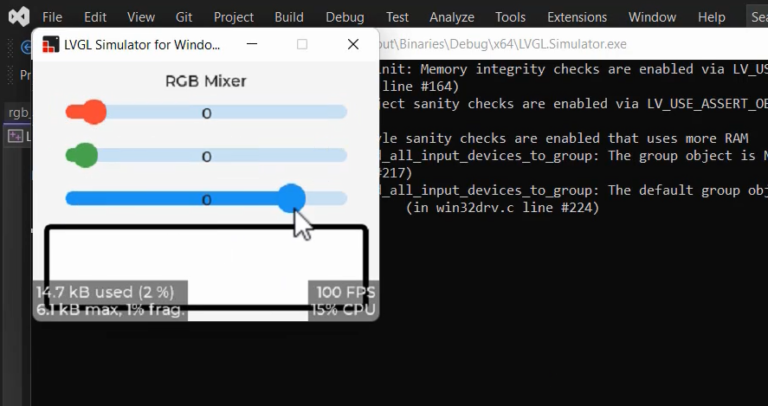Close the LVGL Simulator window
Viewport: 768px width, 406px height.
(x=353, y=44)
